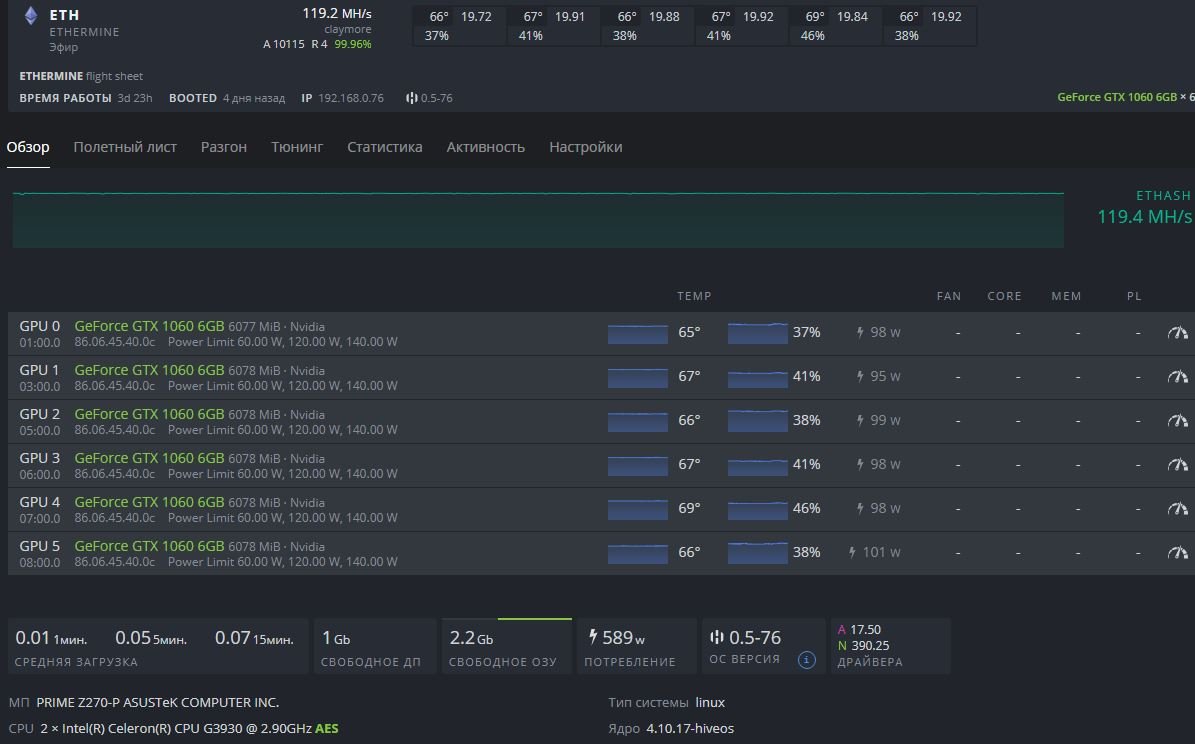The image size is (1195, 744).
Task: Click the Ethereum coin icon beside ETH
Action: [30, 16]
